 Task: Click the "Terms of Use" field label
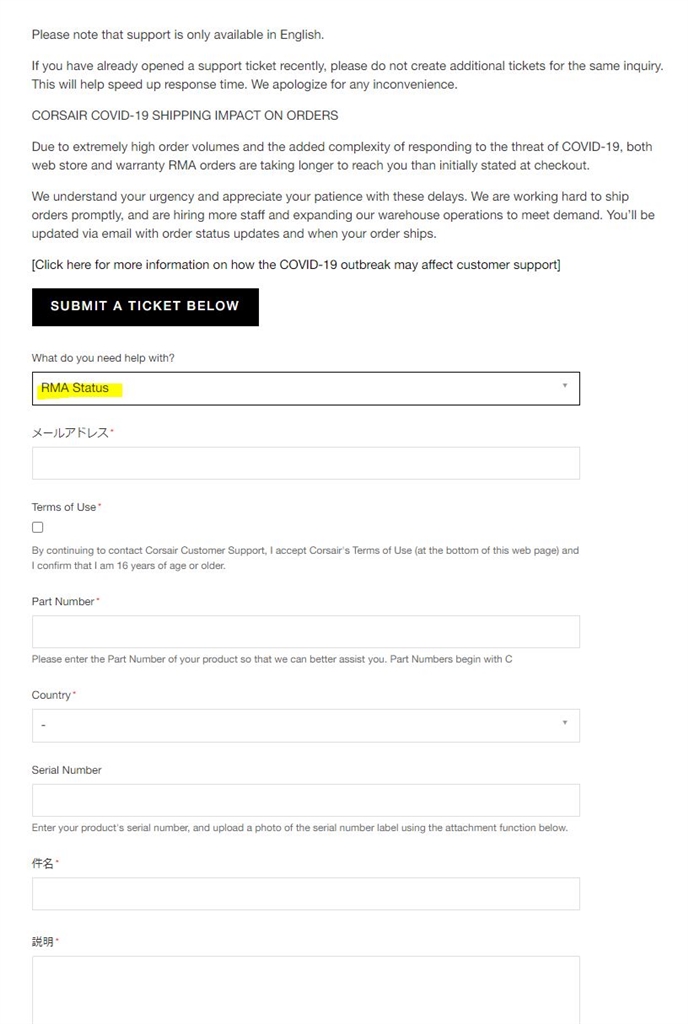[x=64, y=507]
